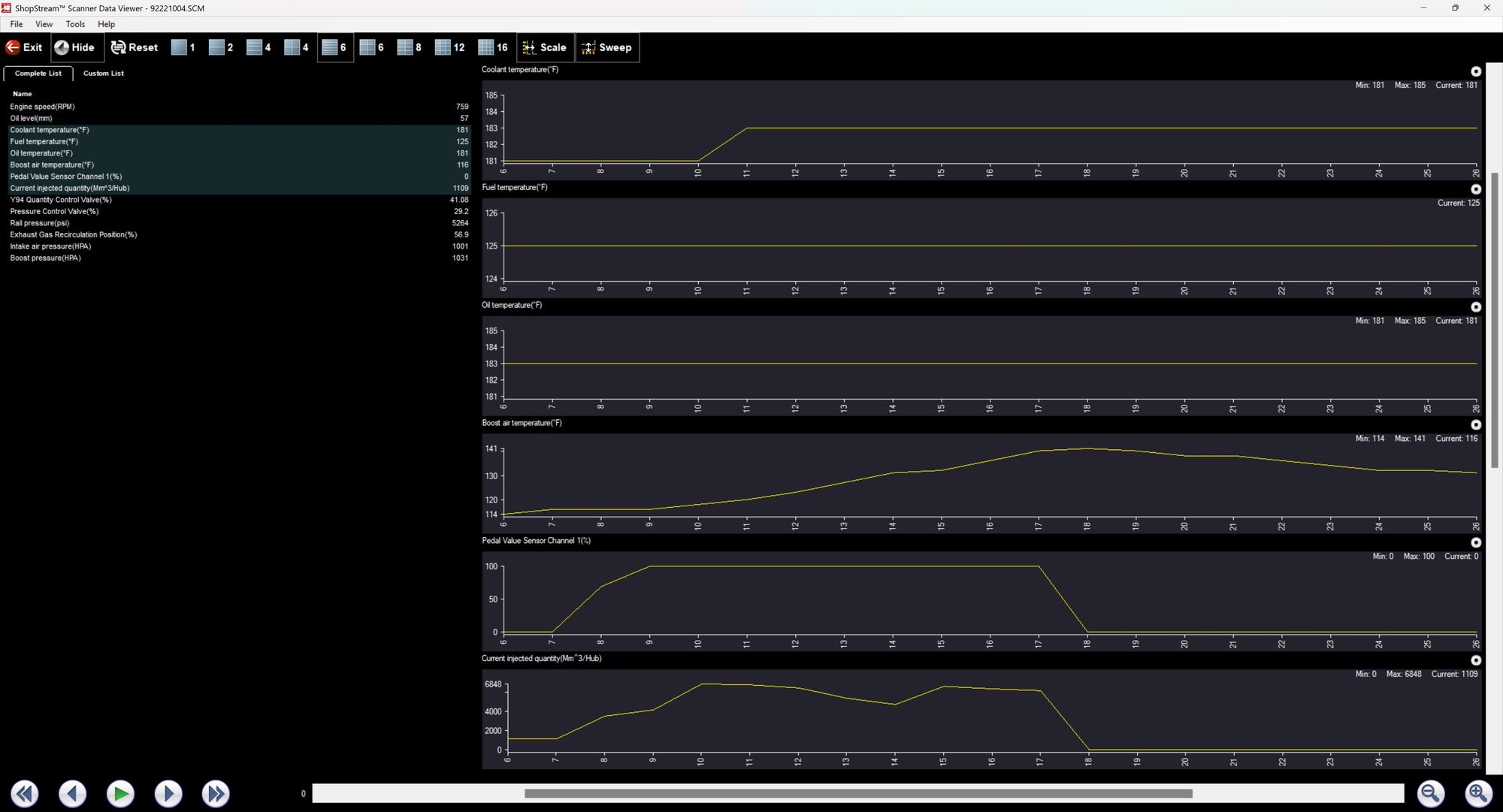The image size is (1503, 812).
Task: Open Fuel temperature graph options circle
Action: click(x=1476, y=189)
